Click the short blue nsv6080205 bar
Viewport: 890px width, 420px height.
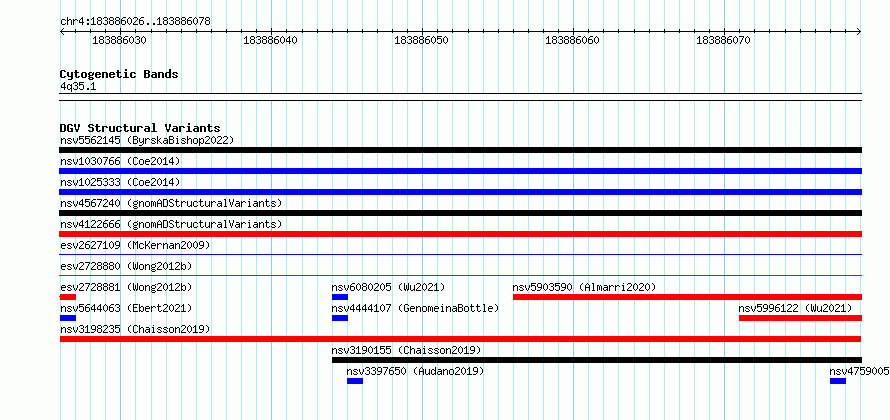click(339, 297)
